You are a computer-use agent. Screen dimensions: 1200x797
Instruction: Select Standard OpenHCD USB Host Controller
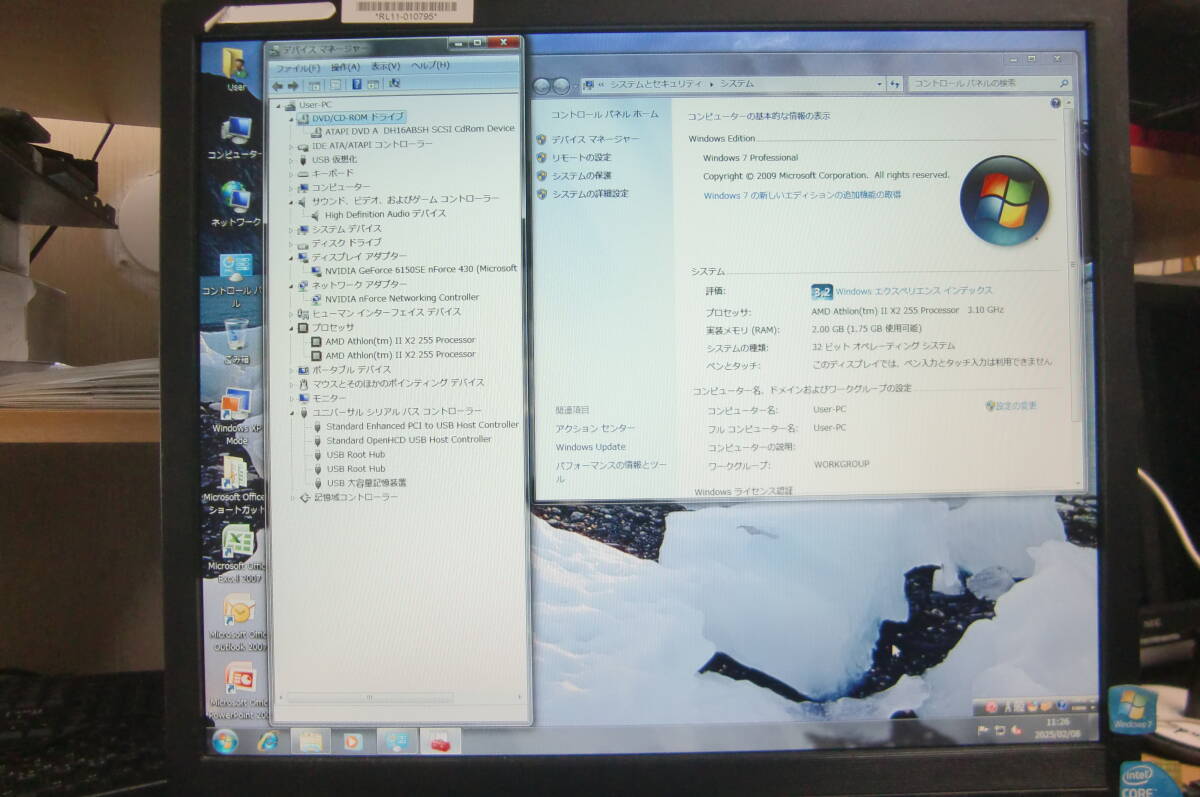pyautogui.click(x=401, y=439)
